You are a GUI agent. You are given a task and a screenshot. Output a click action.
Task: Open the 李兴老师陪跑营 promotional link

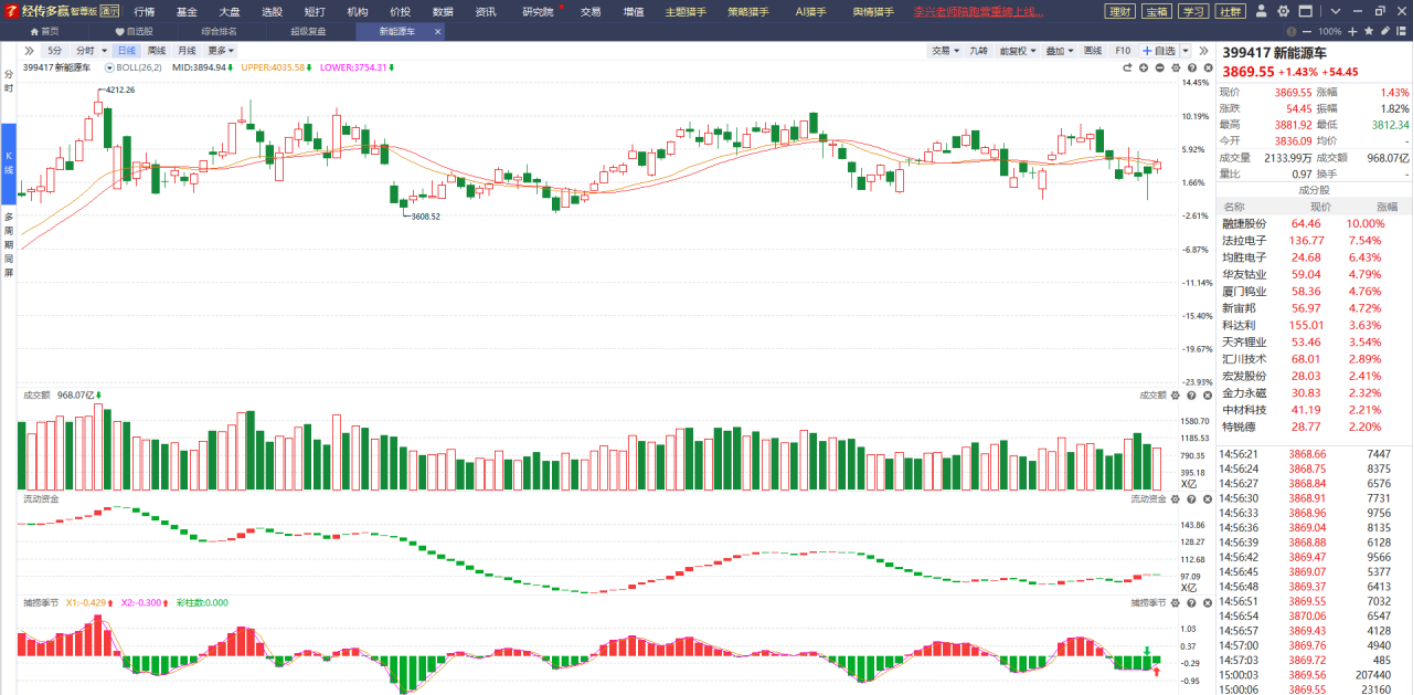pyautogui.click(x=978, y=12)
